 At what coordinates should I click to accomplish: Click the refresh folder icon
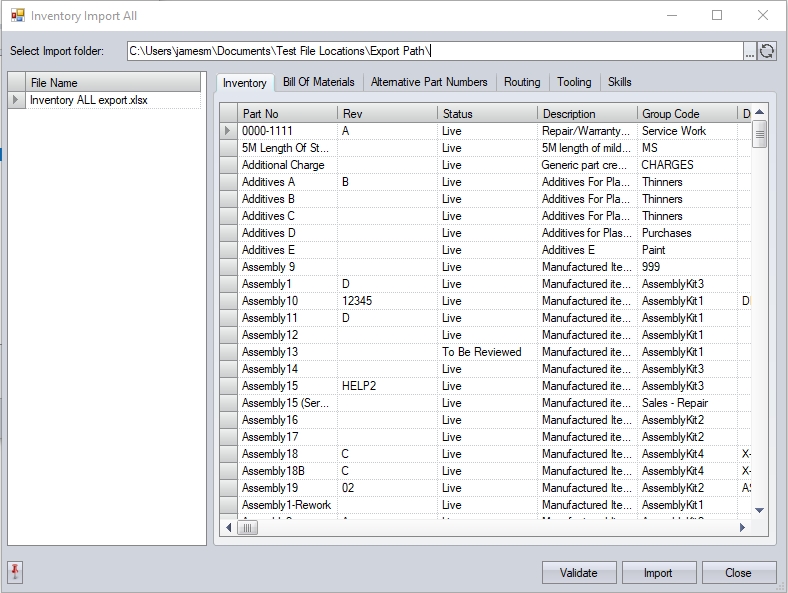coord(767,51)
